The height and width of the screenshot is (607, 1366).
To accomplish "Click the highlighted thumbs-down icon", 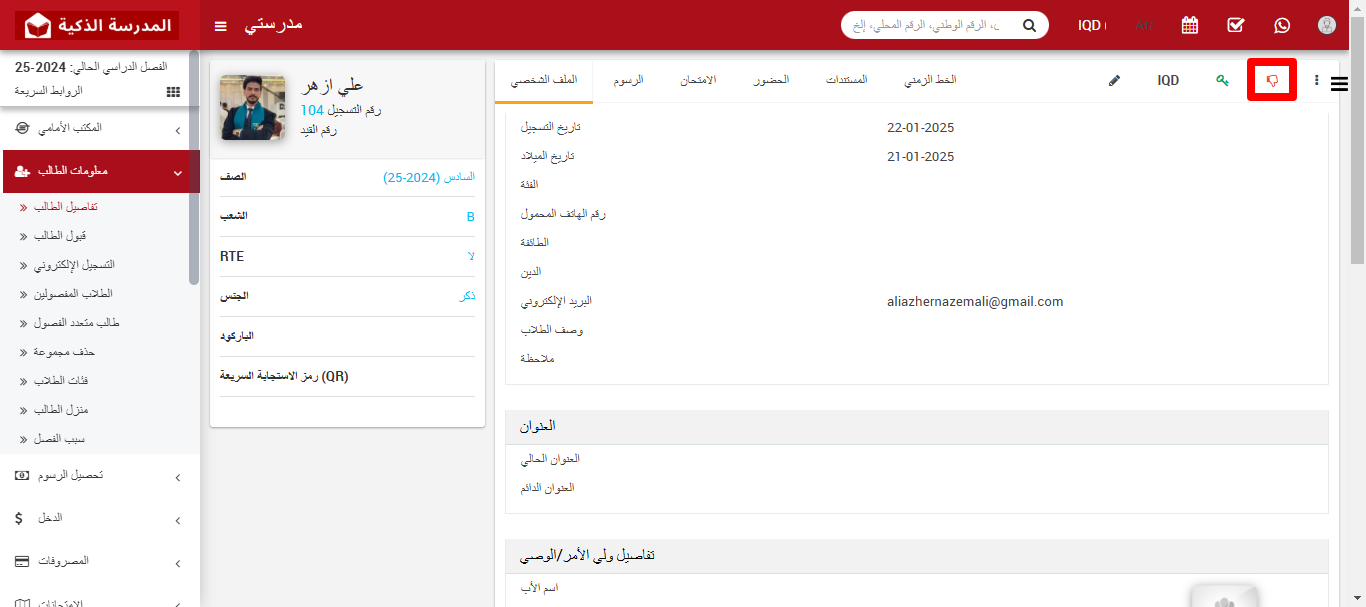I will click(x=1271, y=80).
